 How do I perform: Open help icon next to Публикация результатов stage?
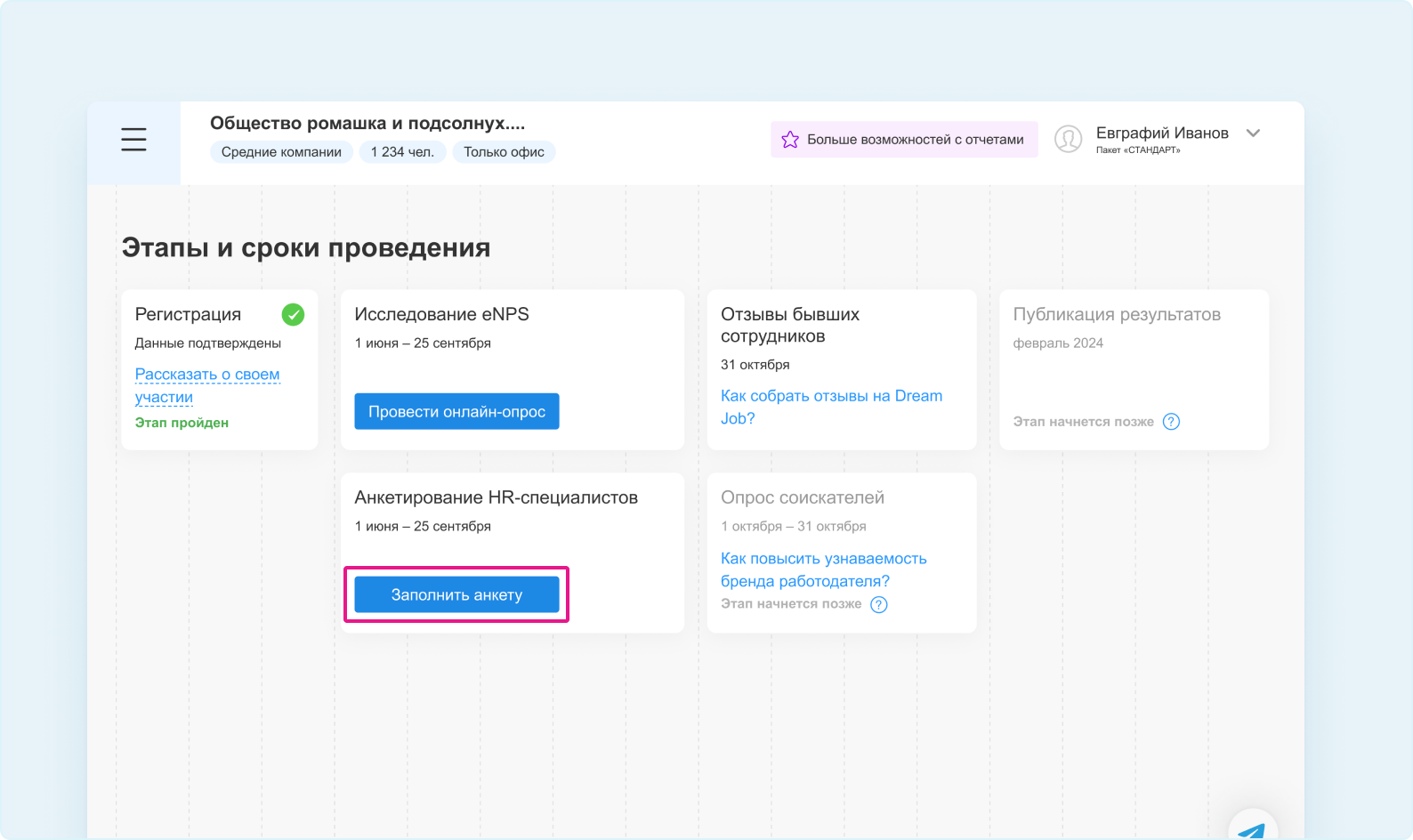[x=1171, y=422]
